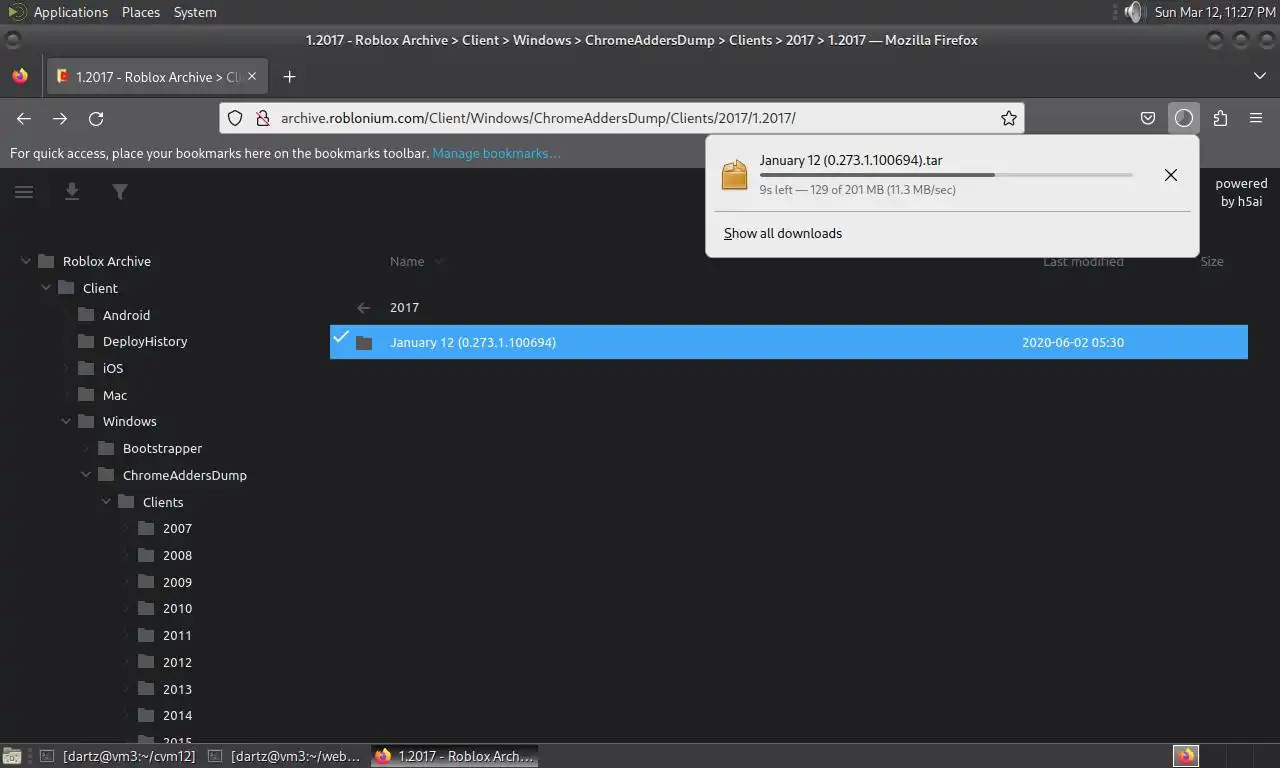Select iOS folder in the tree
1280x768 pixels.
113,368
